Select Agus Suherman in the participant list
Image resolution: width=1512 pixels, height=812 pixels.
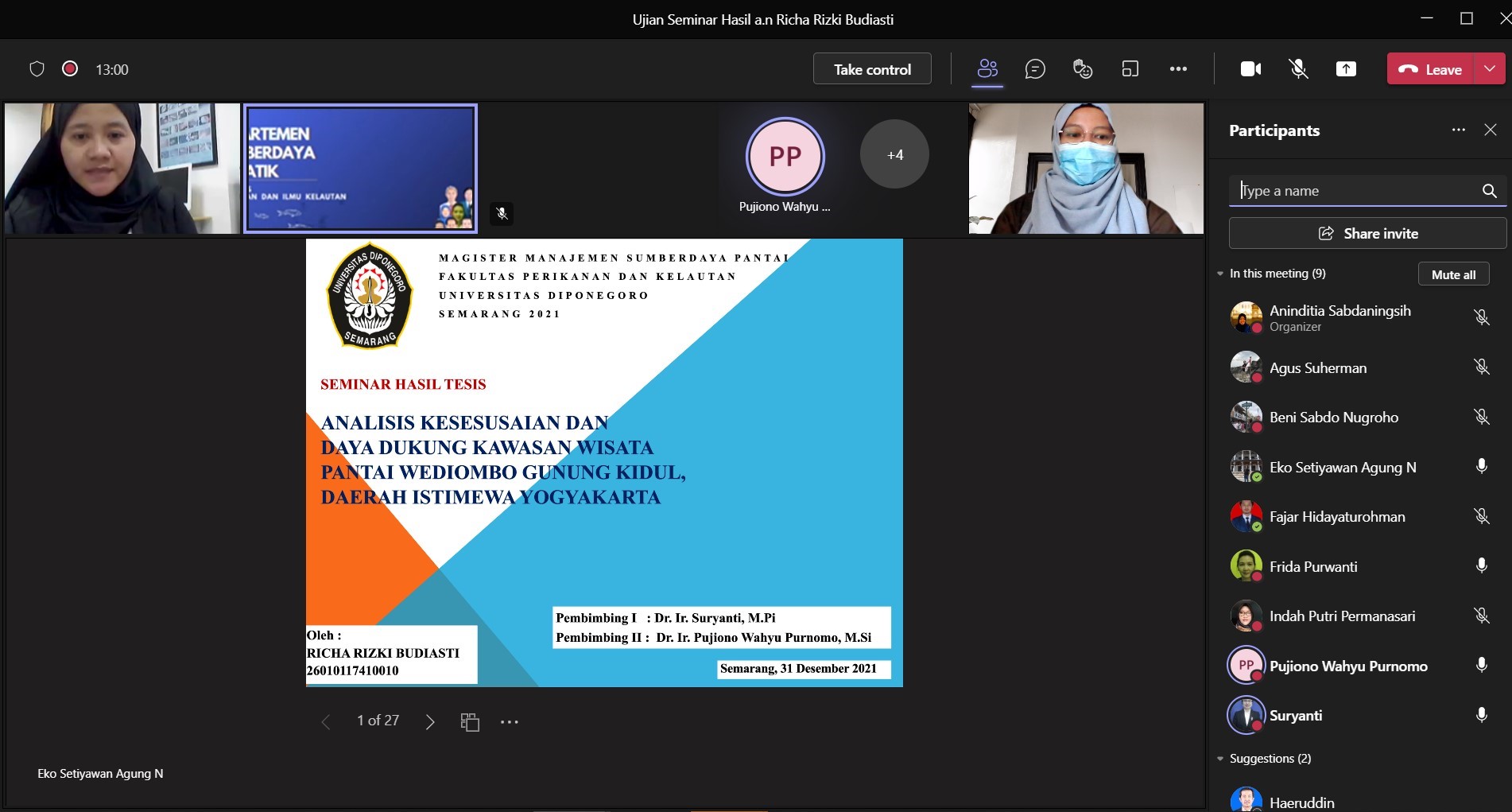click(1318, 367)
